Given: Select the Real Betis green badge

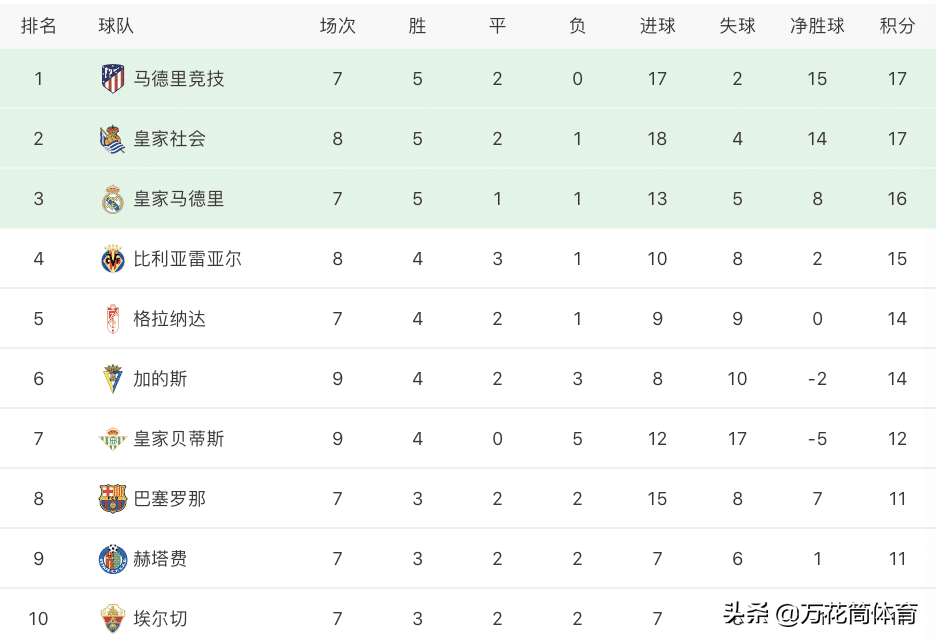Looking at the screenshot, I should click(x=112, y=439).
